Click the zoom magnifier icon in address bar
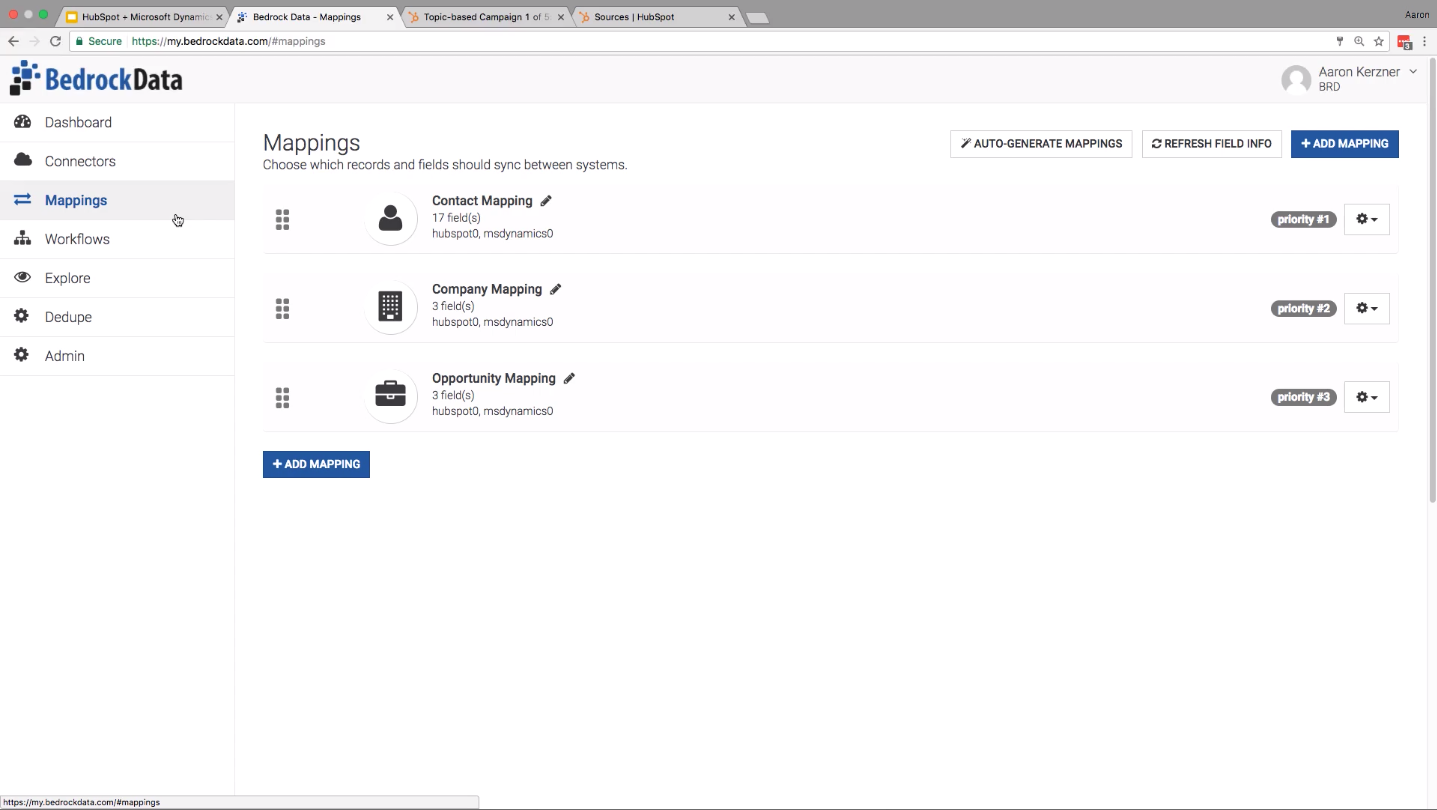This screenshot has width=1437, height=810. [x=1359, y=41]
